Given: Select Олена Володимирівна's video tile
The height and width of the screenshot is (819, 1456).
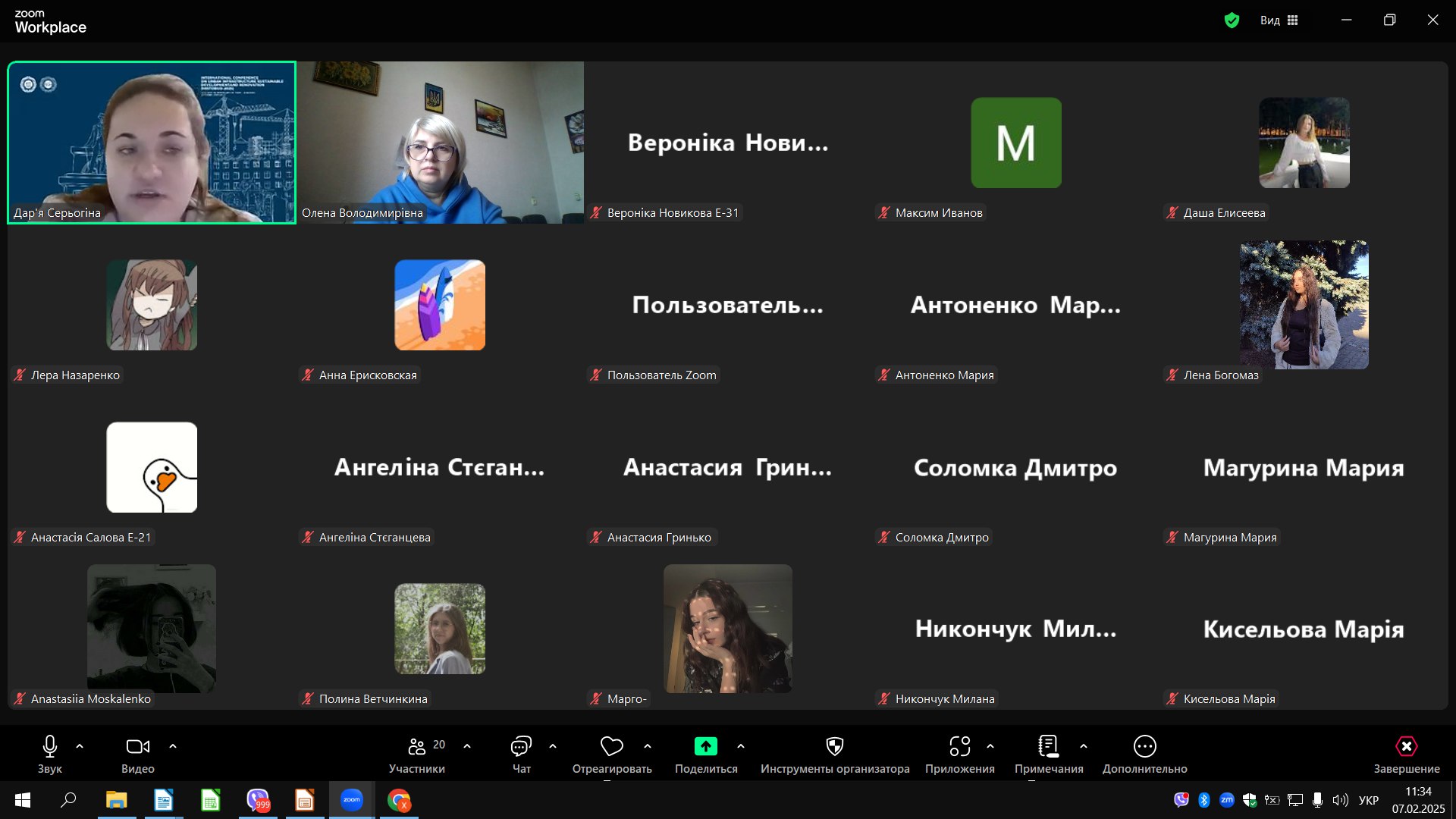Looking at the screenshot, I should [x=440, y=143].
